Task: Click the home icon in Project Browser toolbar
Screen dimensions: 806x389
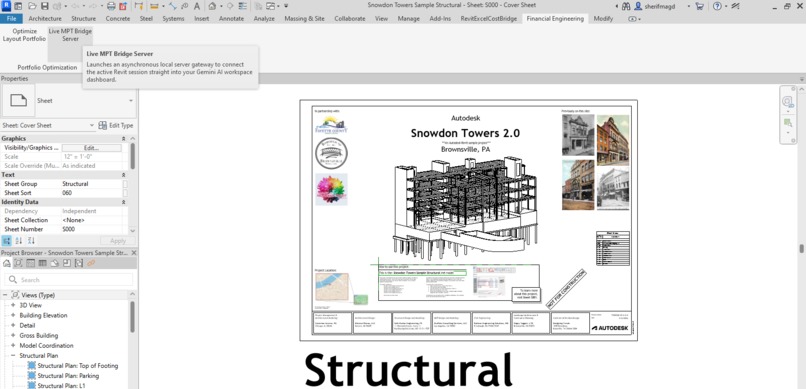Action: tap(7, 263)
